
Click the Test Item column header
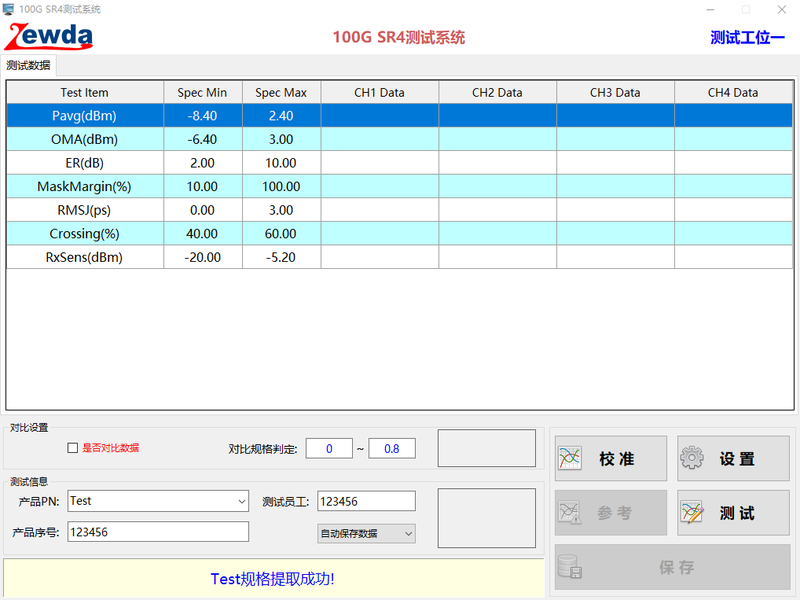pos(85,92)
